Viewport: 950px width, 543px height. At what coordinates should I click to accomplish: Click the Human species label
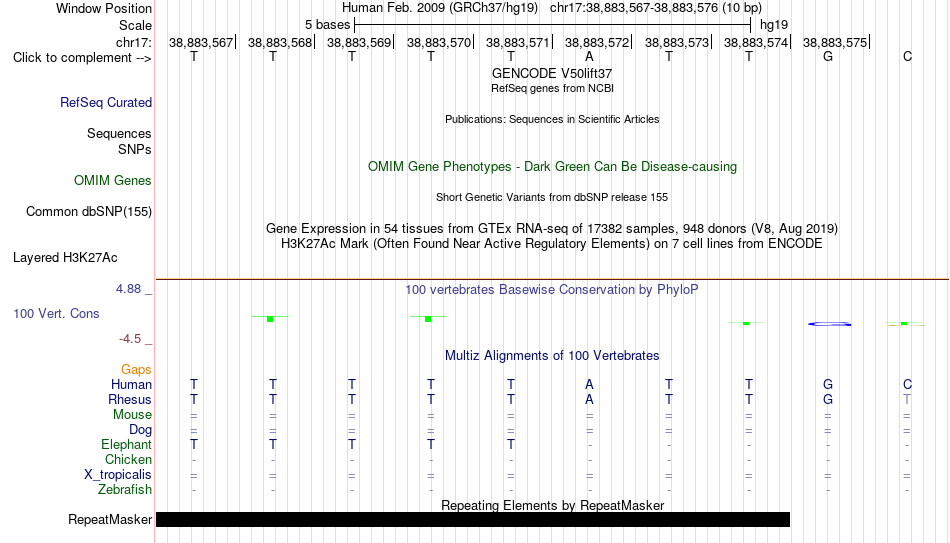(x=131, y=385)
